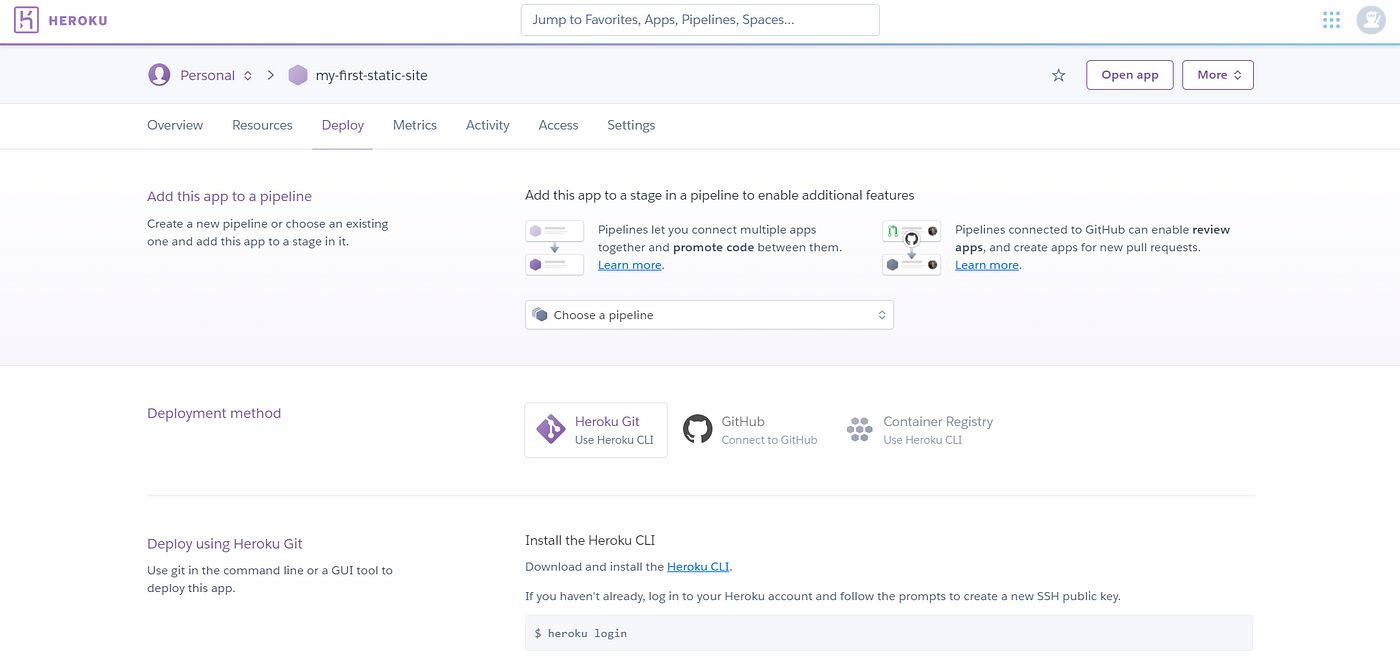This screenshot has height=670, width=1400.
Task: Open the More actions dropdown
Action: pos(1218,75)
